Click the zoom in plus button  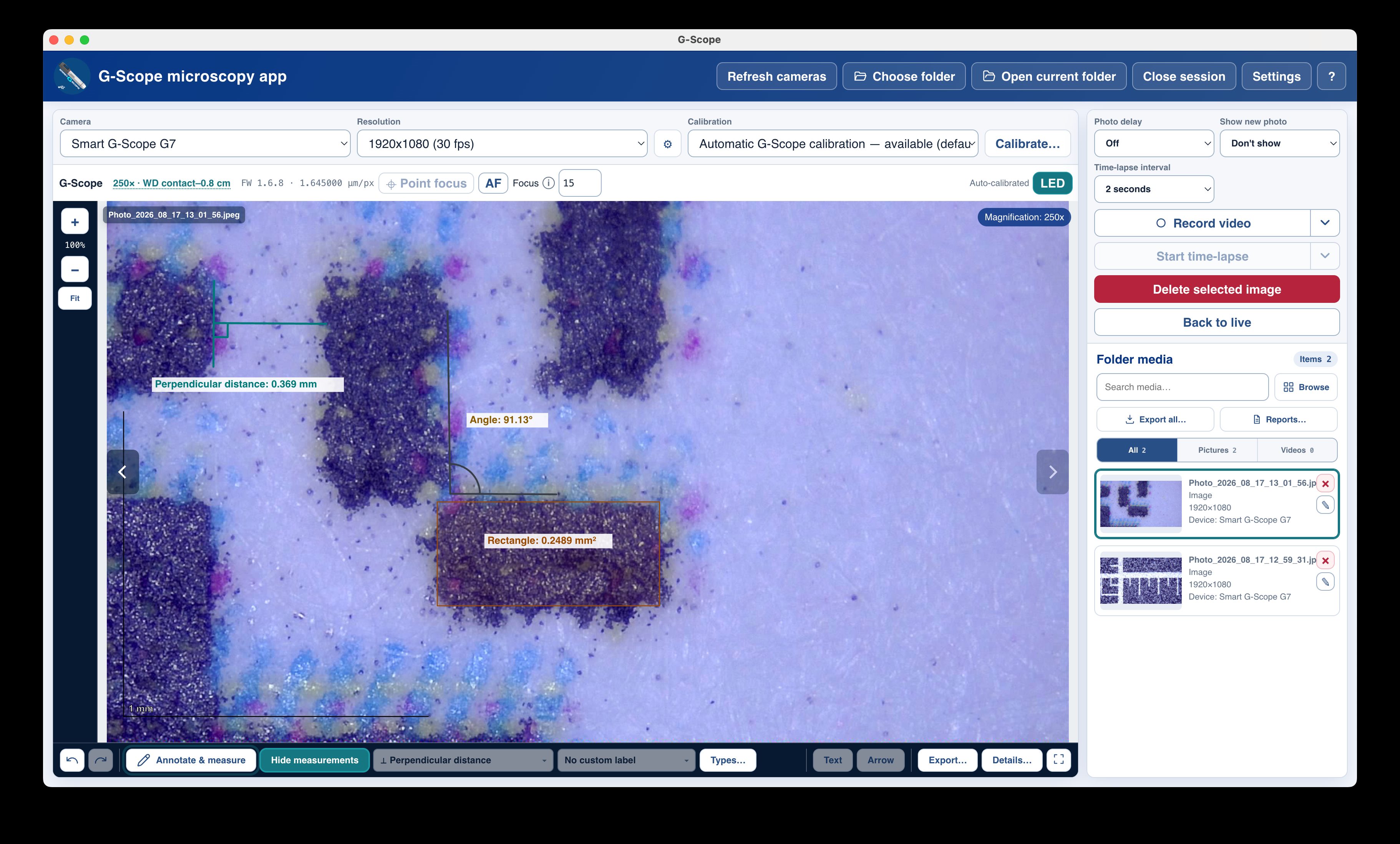[75, 222]
